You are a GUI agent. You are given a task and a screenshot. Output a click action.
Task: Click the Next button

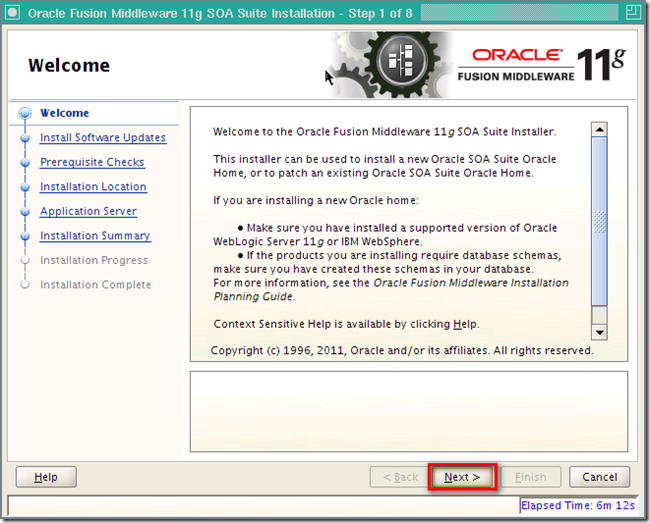tap(462, 477)
